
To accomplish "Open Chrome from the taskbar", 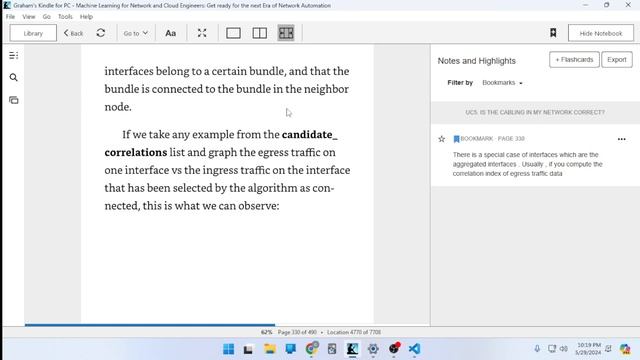I will (x=311, y=349).
